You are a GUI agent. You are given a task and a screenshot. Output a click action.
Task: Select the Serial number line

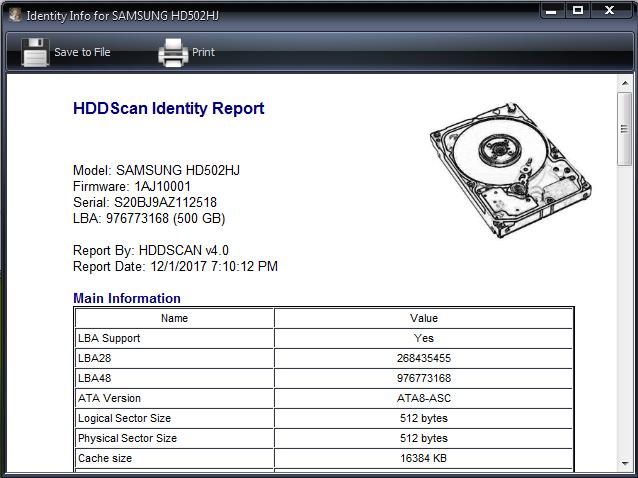145,202
